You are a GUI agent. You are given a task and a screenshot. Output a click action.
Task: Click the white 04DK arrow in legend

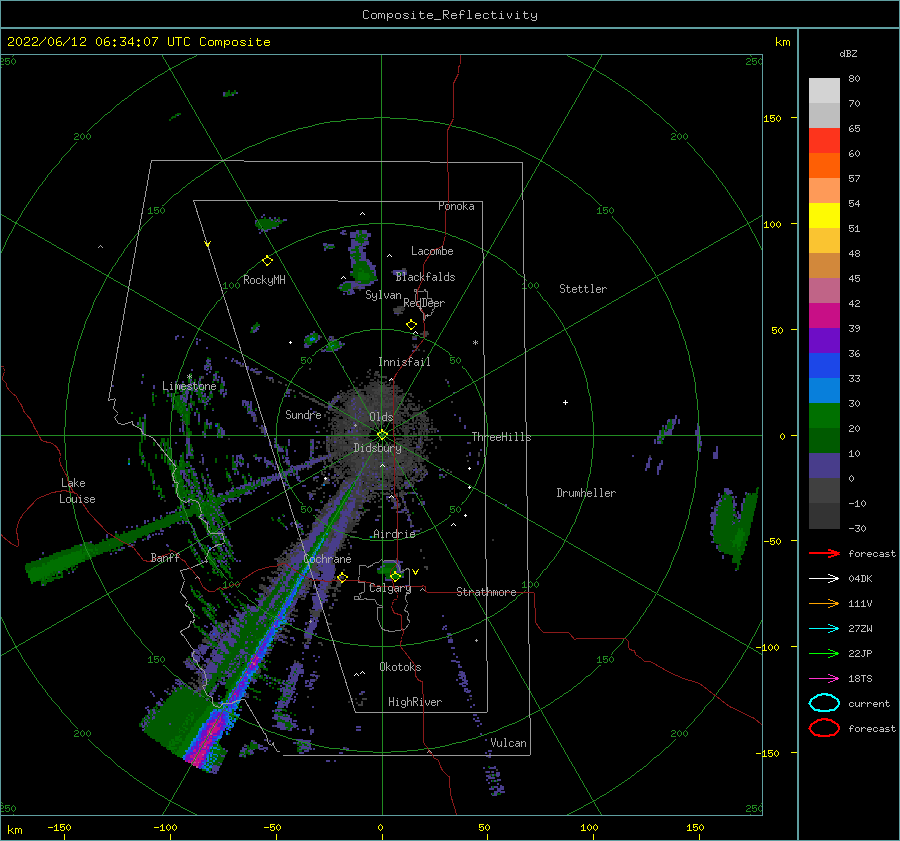click(824, 578)
